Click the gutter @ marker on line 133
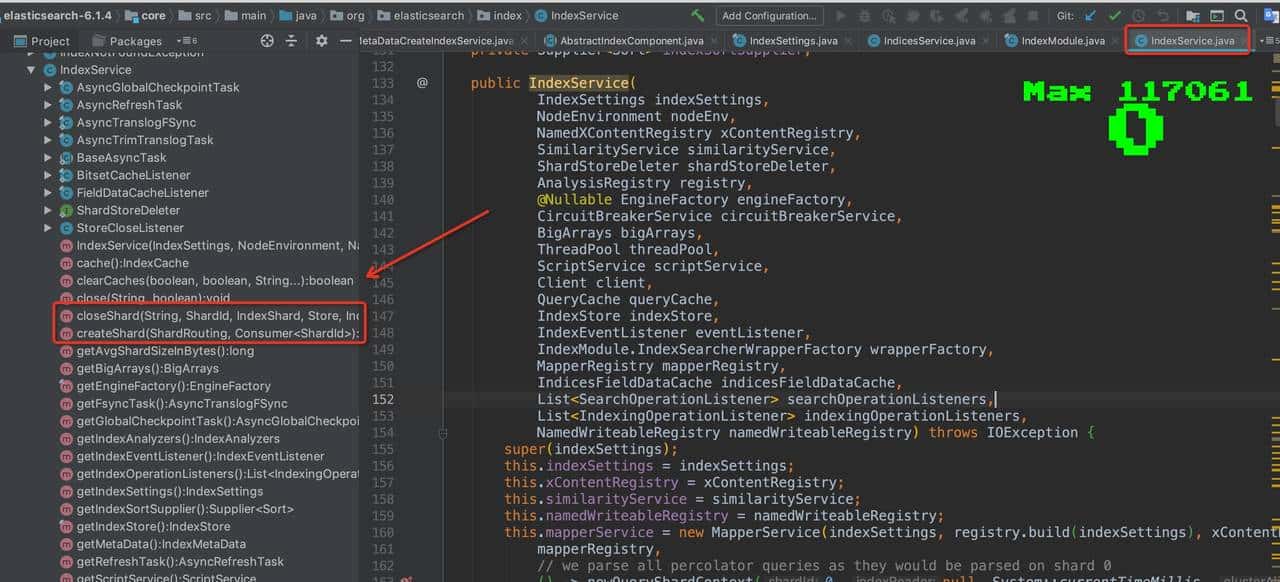Image resolution: width=1280 pixels, height=582 pixels. click(x=422, y=83)
